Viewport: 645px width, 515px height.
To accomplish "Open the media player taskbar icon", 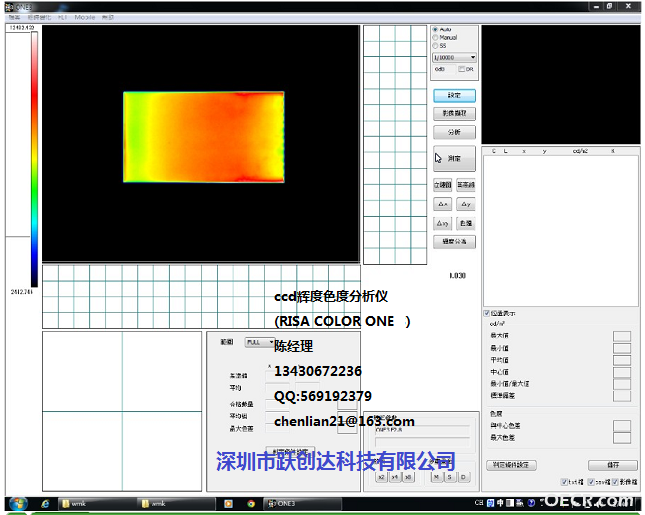I will 228,504.
